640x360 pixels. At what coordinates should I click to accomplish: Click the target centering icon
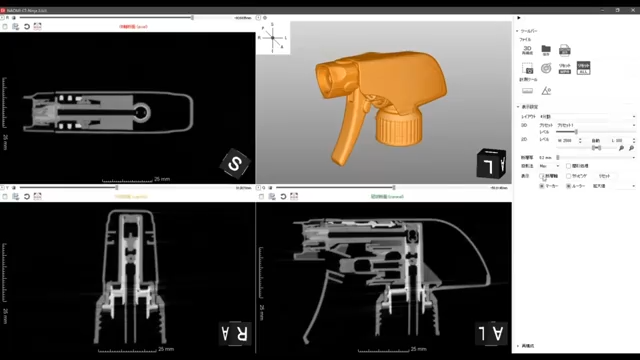(x=546, y=68)
